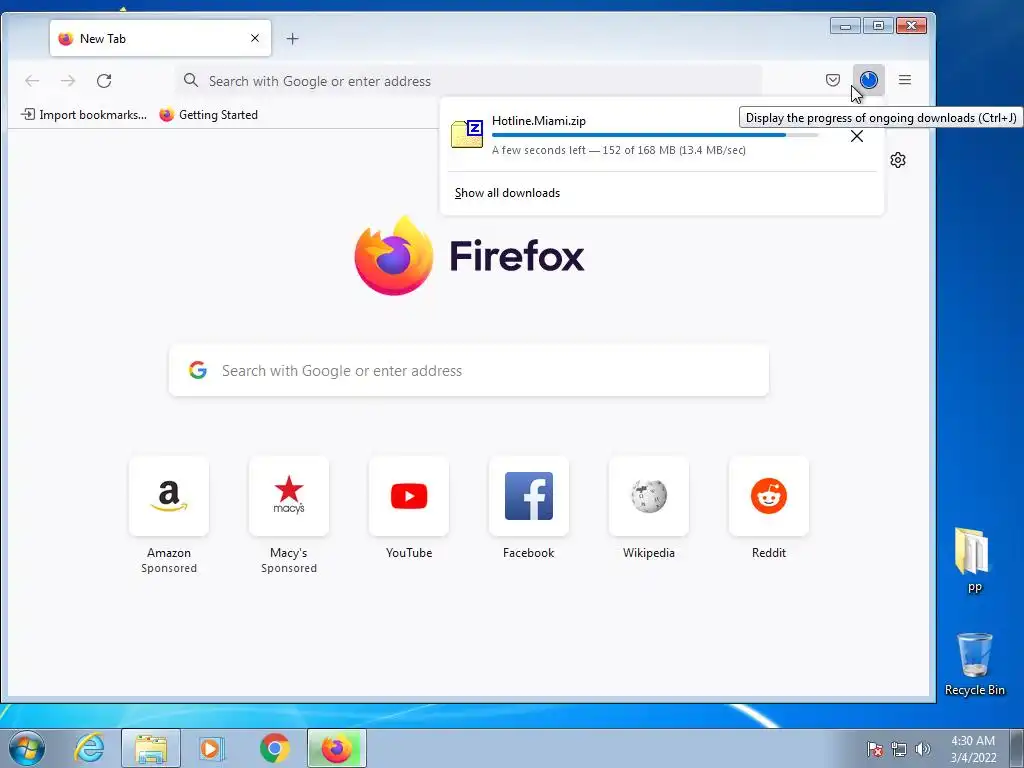The image size is (1024, 768).
Task: Launch Internet Explorer from taskbar
Action: tap(89, 748)
